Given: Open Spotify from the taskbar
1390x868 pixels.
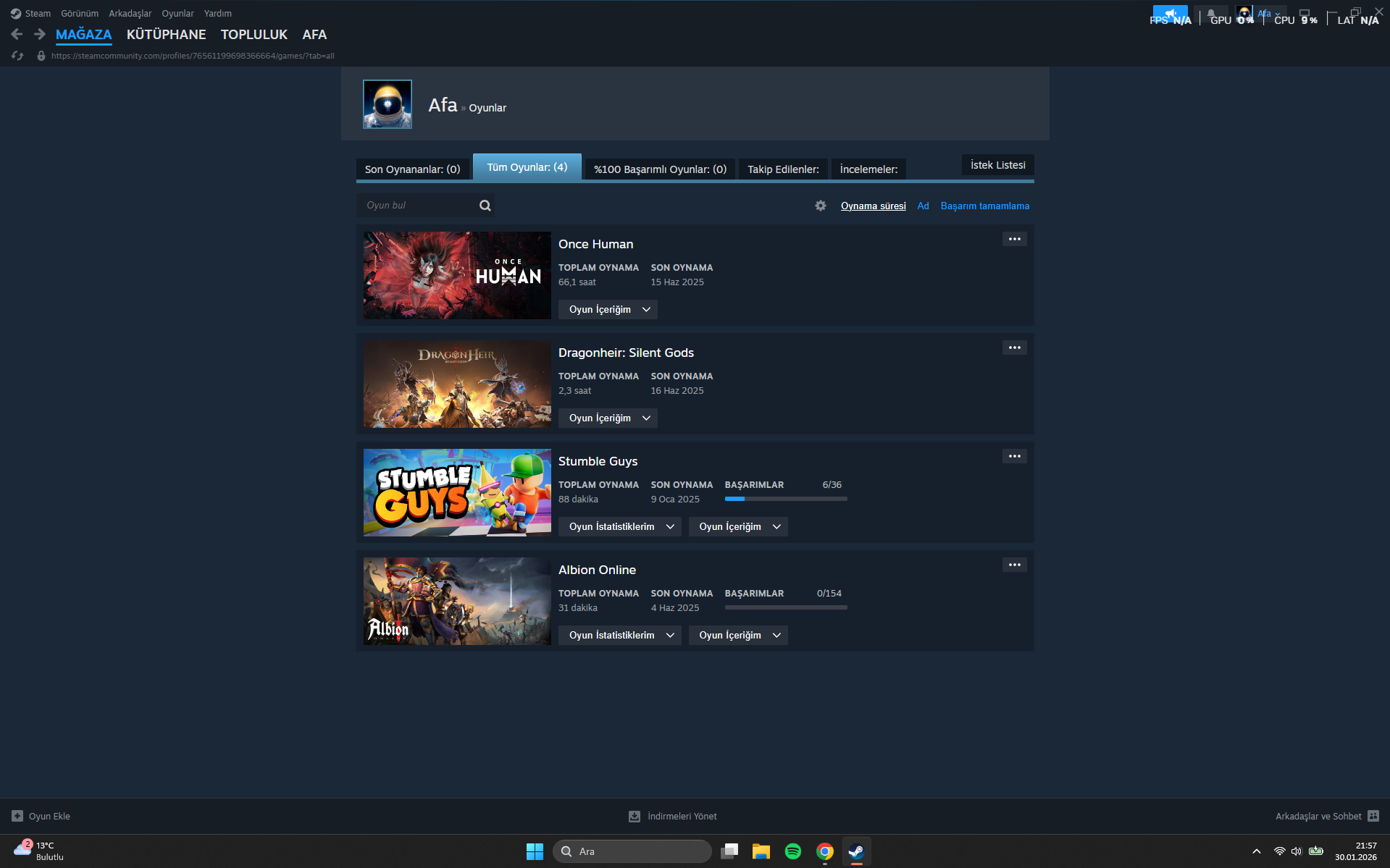Looking at the screenshot, I should tap(793, 851).
